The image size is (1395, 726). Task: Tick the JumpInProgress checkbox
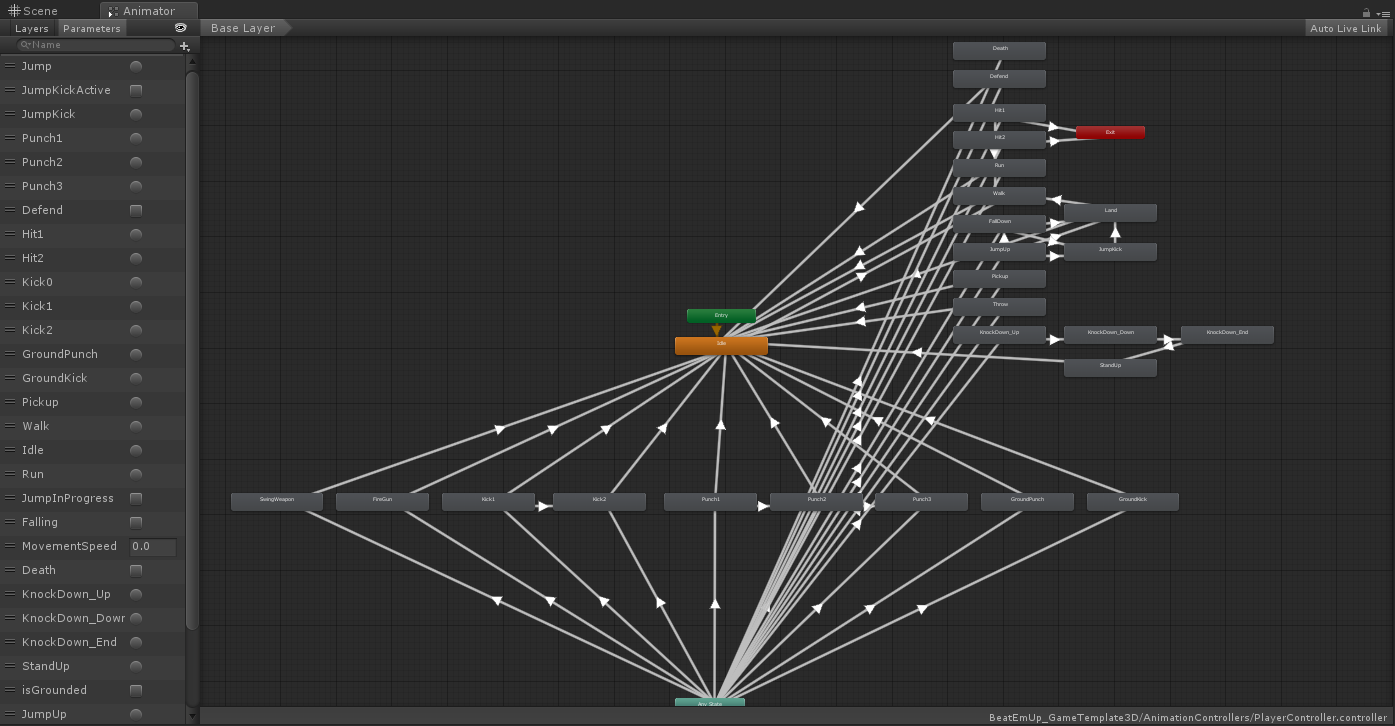point(136,498)
